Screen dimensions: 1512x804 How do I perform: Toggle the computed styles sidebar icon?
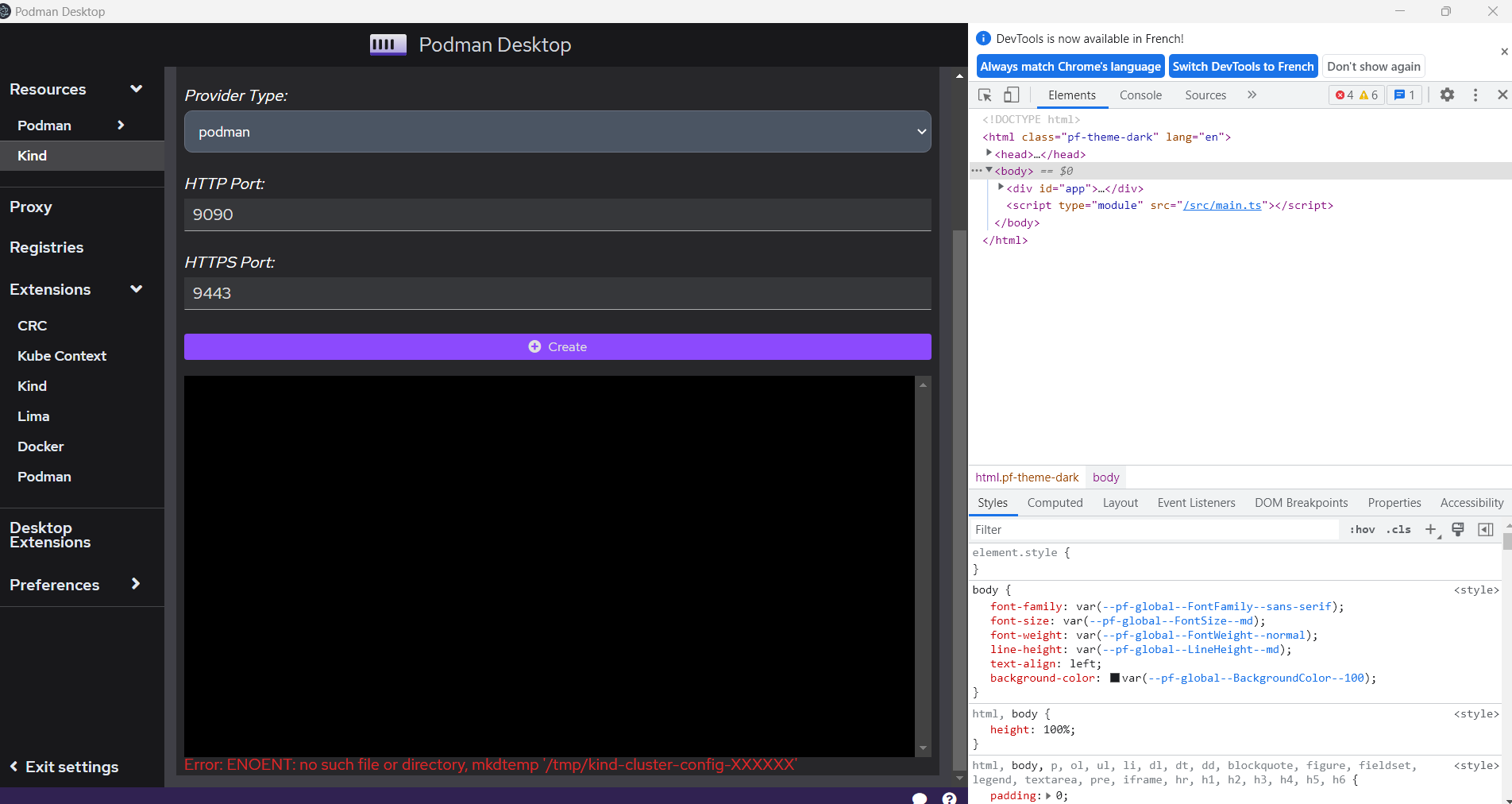(1485, 529)
